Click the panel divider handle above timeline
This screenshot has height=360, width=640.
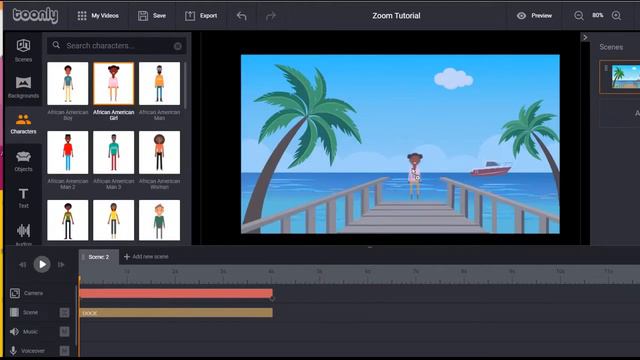tap(370, 247)
